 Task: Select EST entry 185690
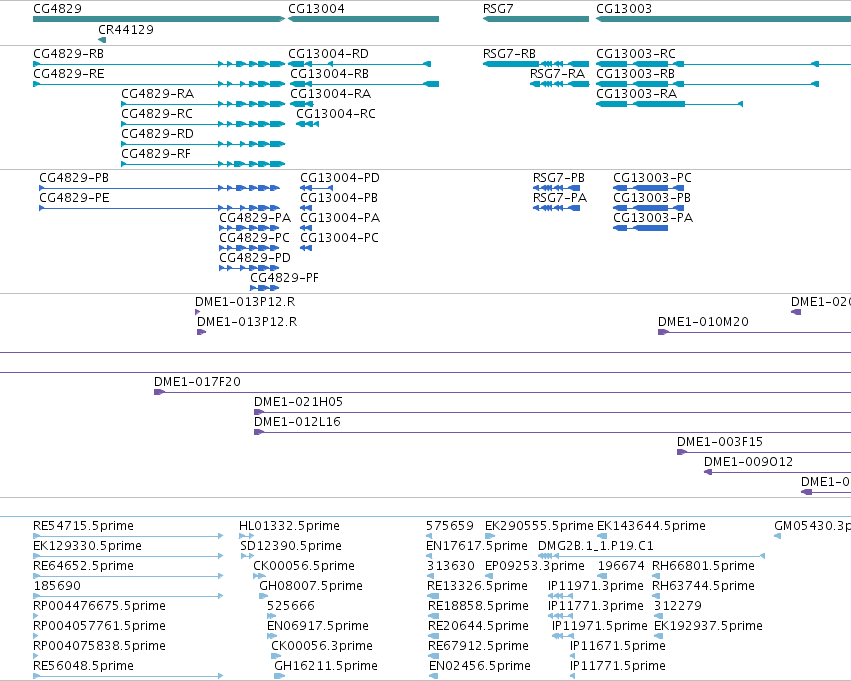57,587
